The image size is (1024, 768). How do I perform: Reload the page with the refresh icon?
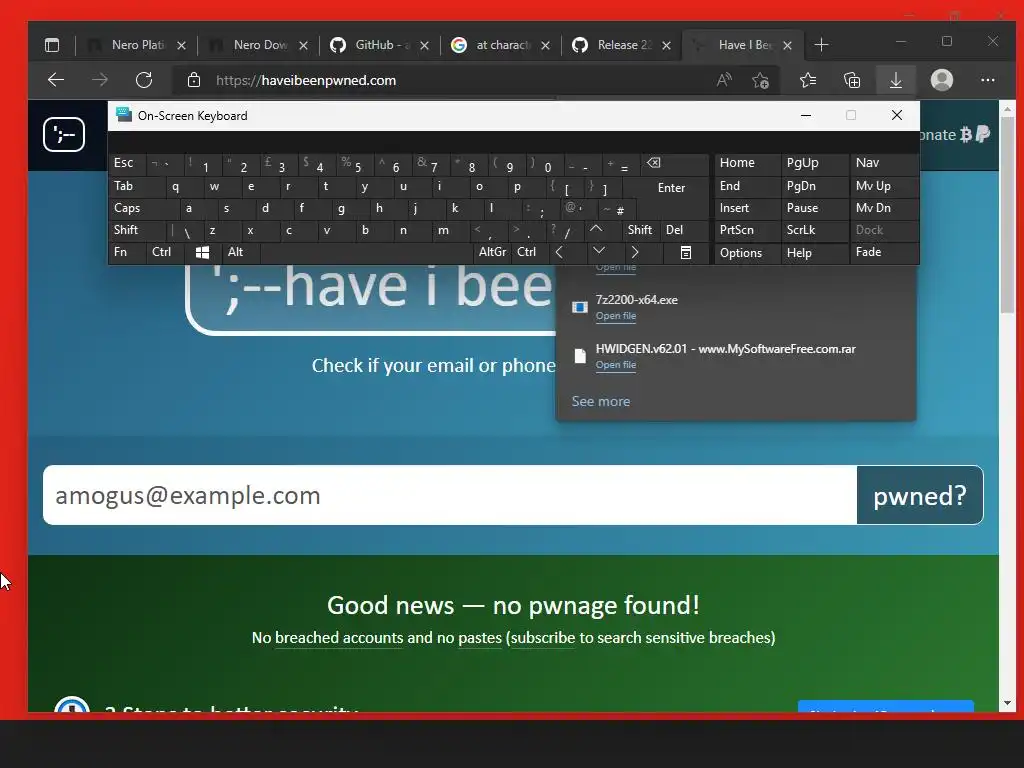144,80
